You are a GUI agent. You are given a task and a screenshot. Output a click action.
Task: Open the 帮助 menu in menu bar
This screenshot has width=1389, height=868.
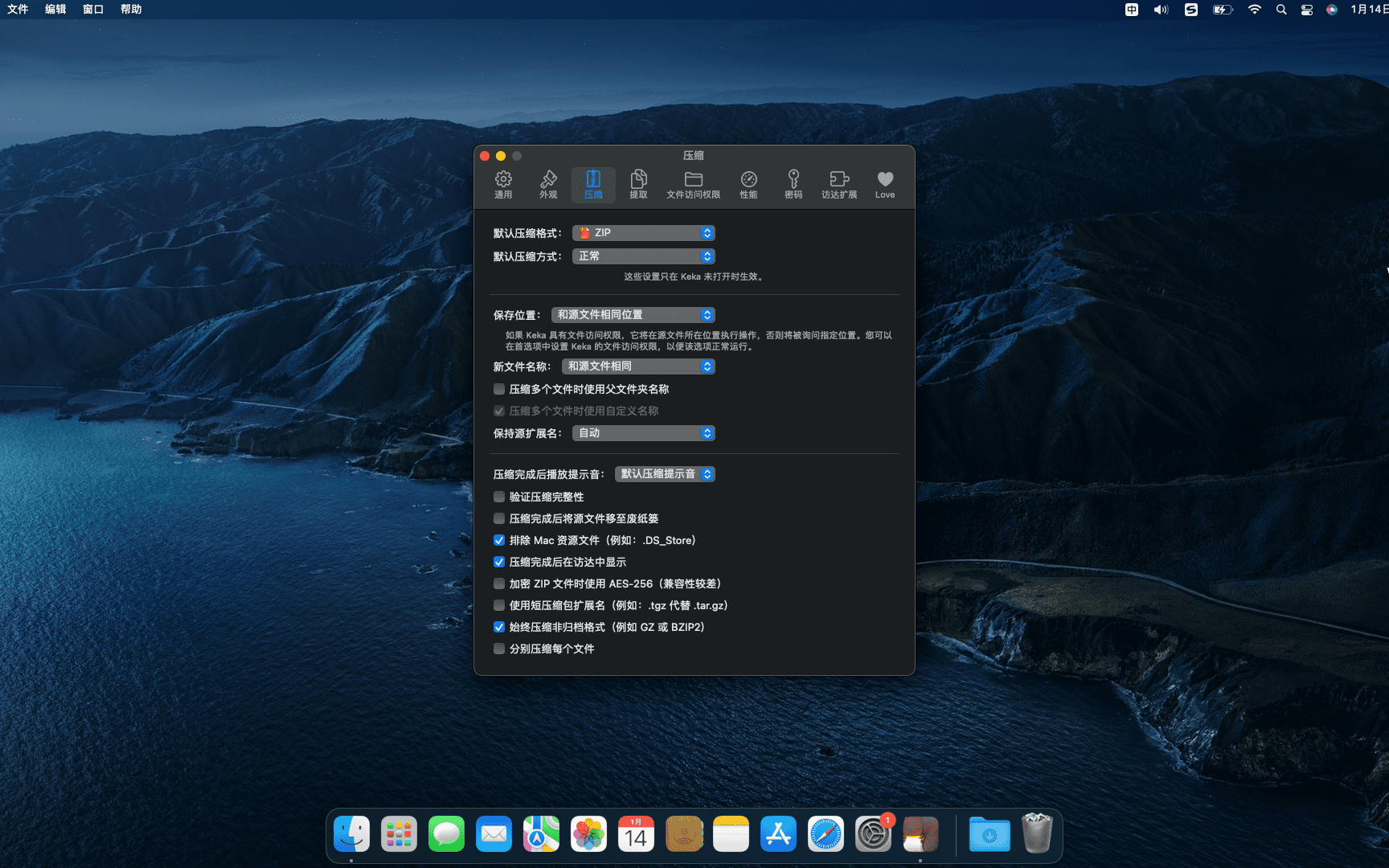tap(131, 9)
